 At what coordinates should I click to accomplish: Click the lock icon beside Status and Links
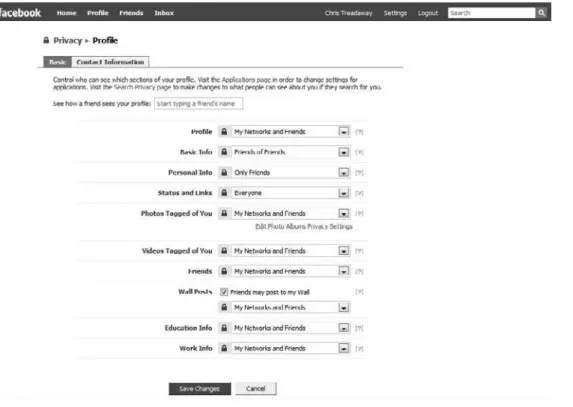click(224, 193)
